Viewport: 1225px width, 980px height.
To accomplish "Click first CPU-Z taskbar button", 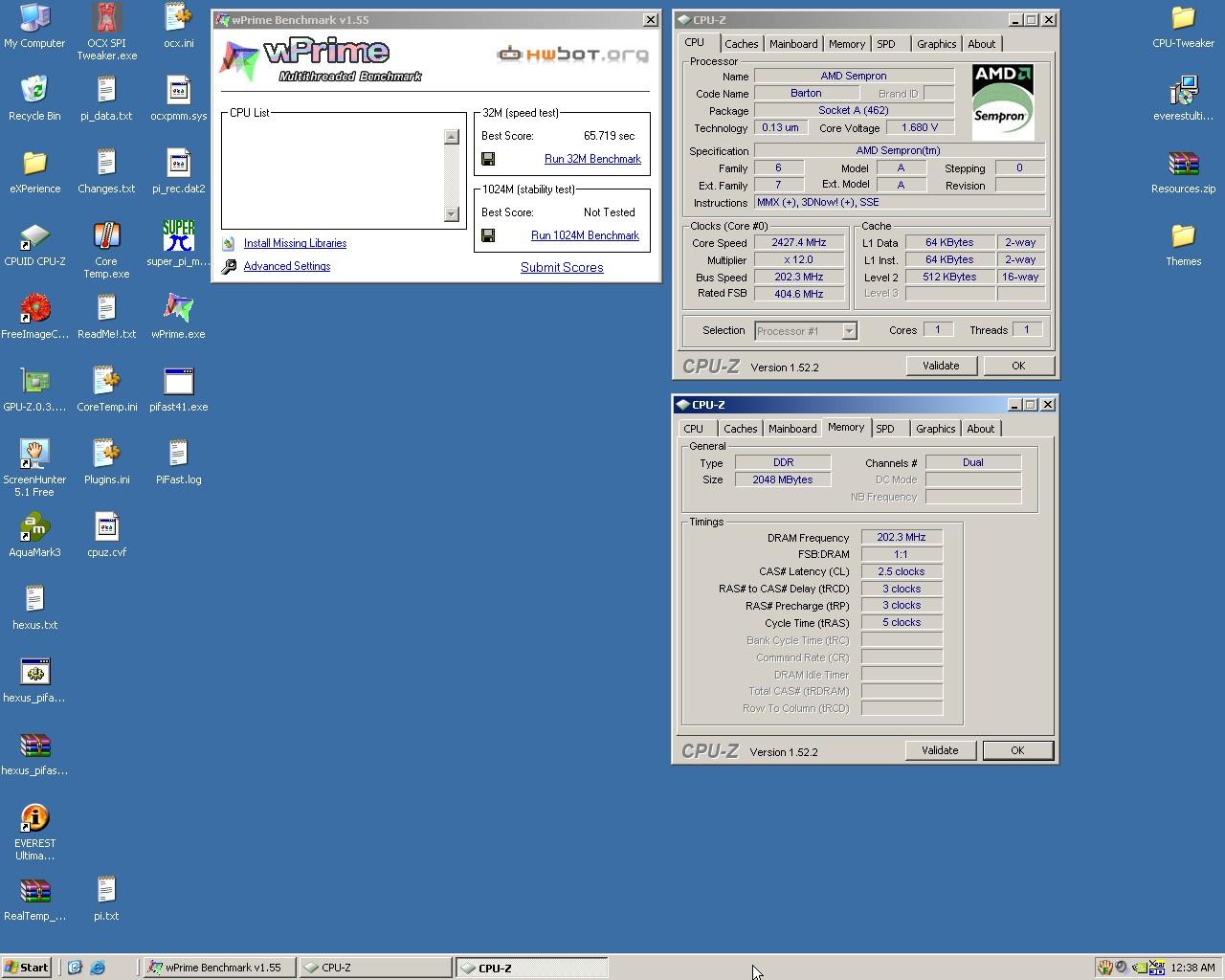I will tap(375, 968).
